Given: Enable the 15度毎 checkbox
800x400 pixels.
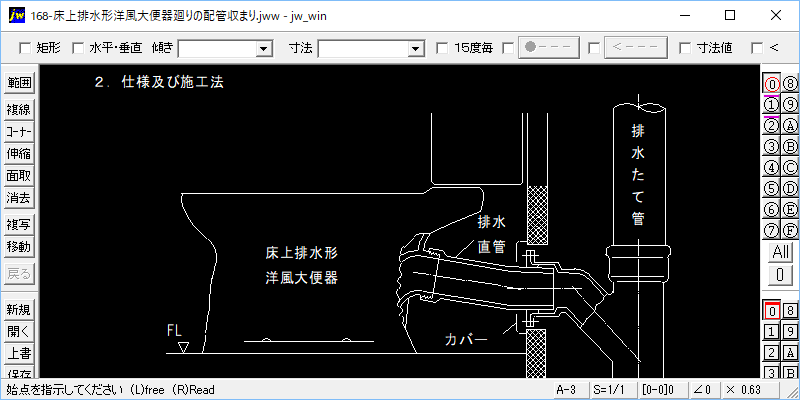Looking at the screenshot, I should coord(443,48).
